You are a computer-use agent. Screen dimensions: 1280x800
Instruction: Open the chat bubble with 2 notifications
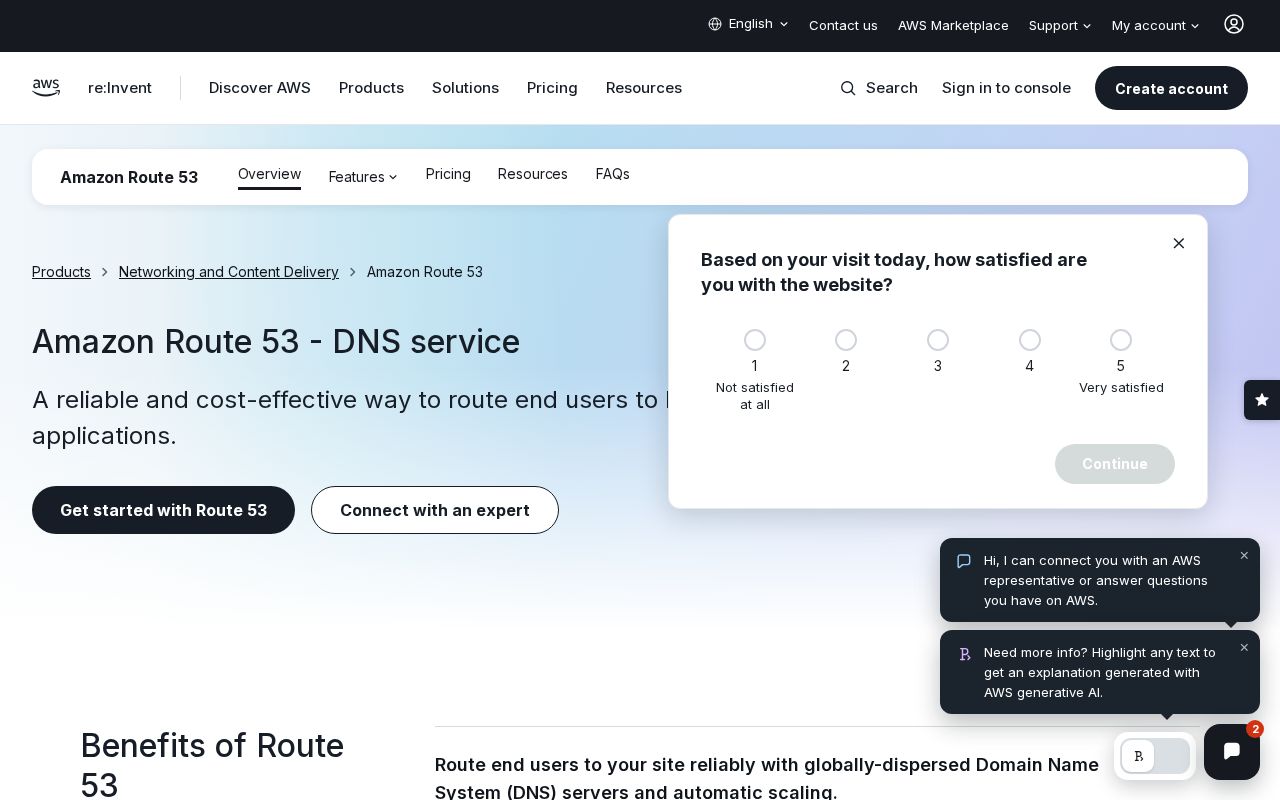point(1232,752)
